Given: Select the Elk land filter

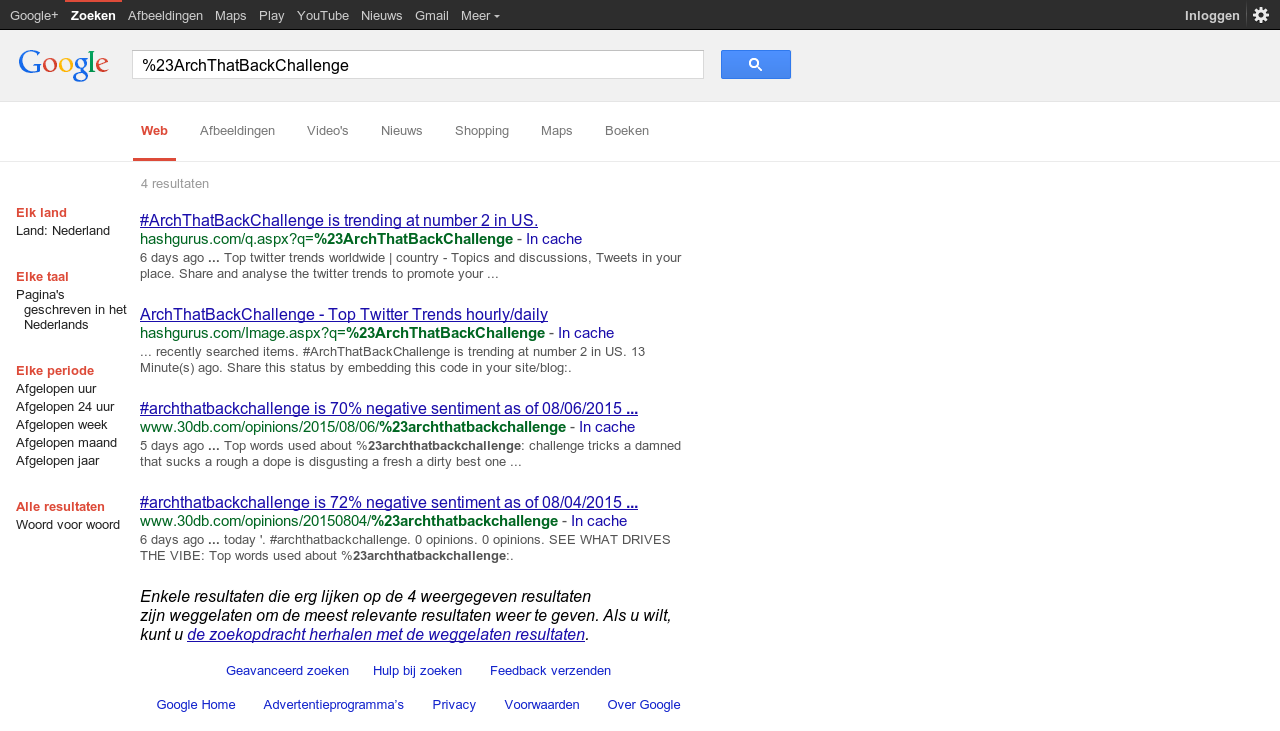Looking at the screenshot, I should pos(42,213).
